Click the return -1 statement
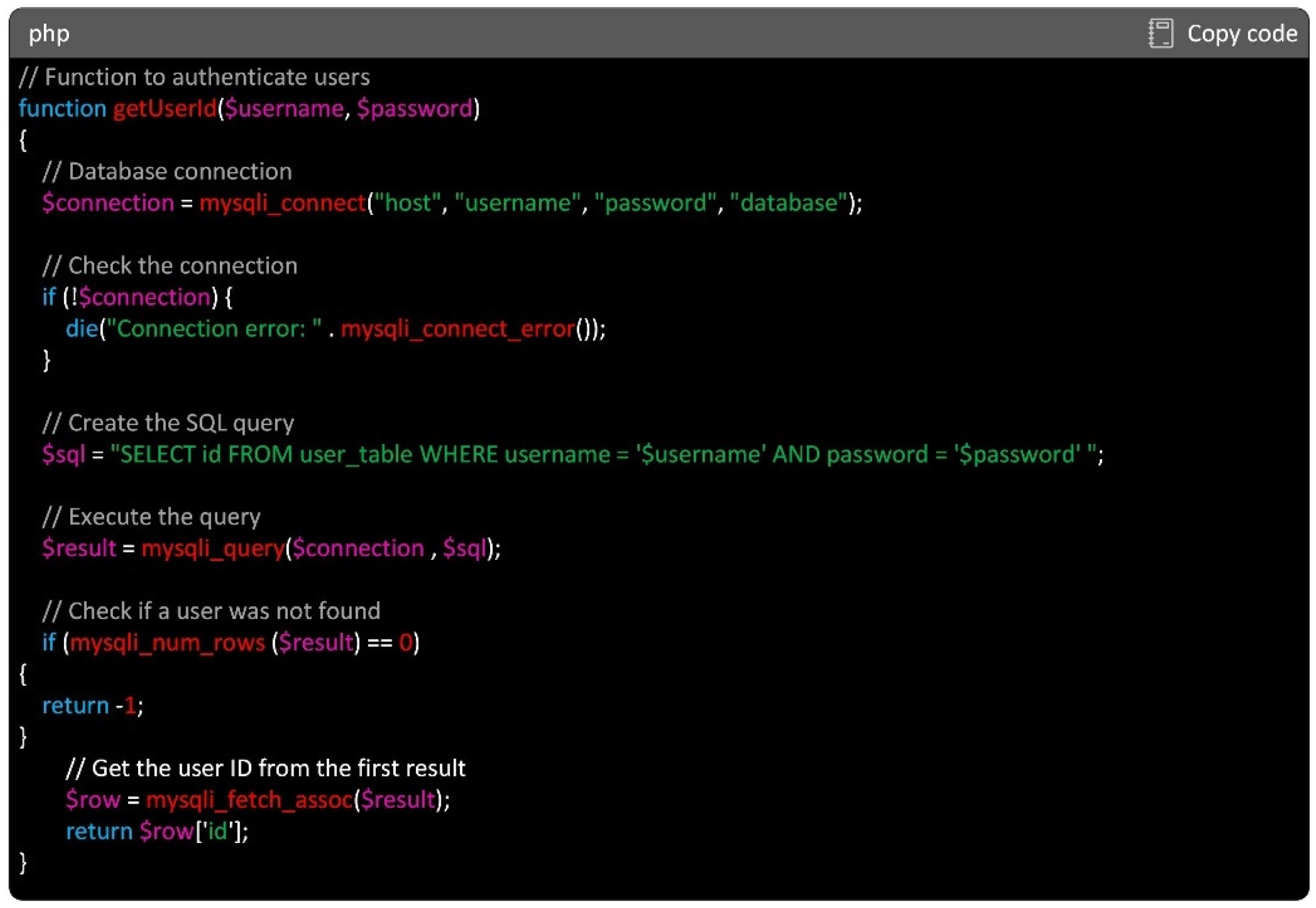This screenshot has height=908, width=1316. coord(92,705)
